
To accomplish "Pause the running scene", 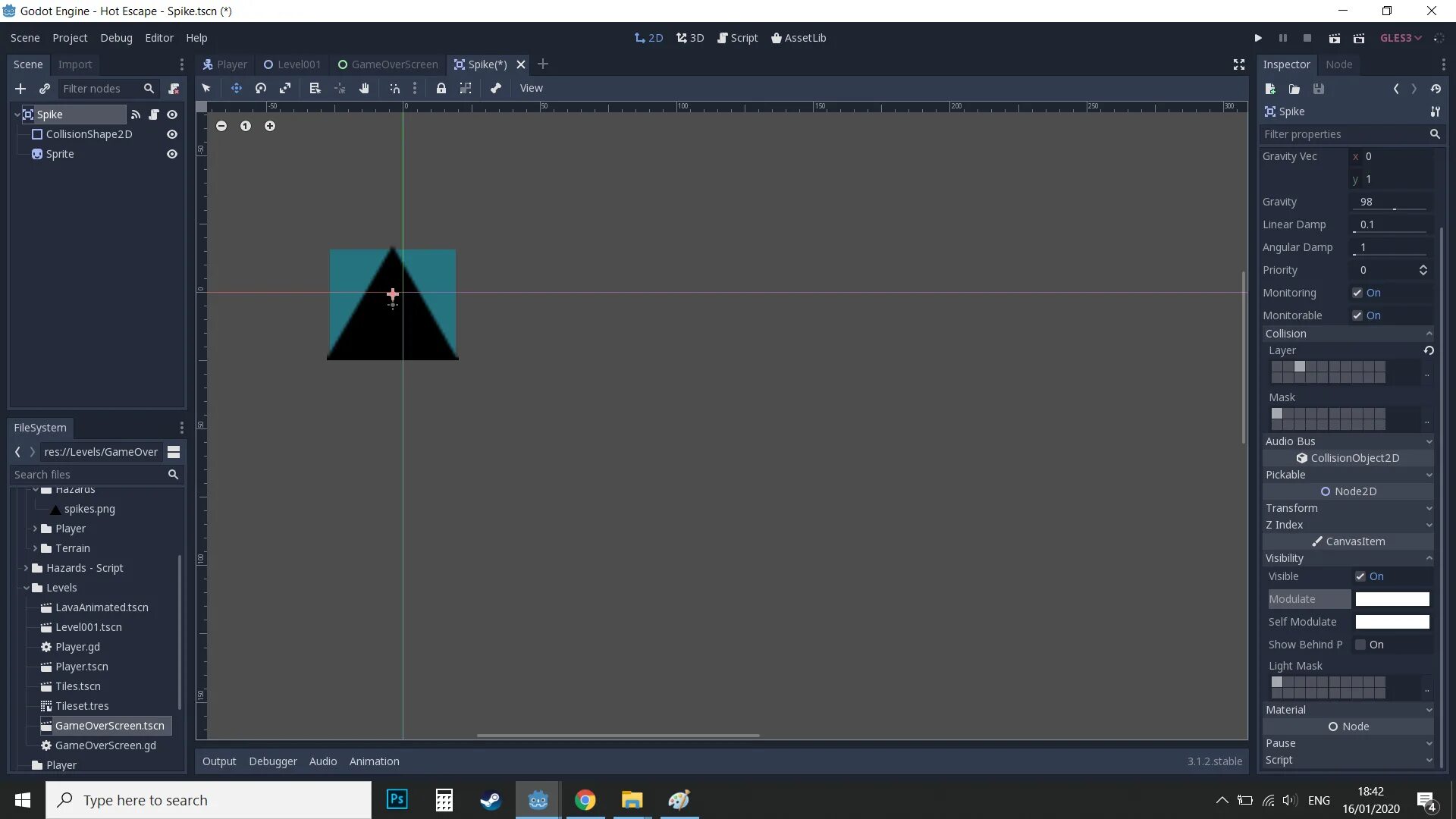I will point(1283,38).
